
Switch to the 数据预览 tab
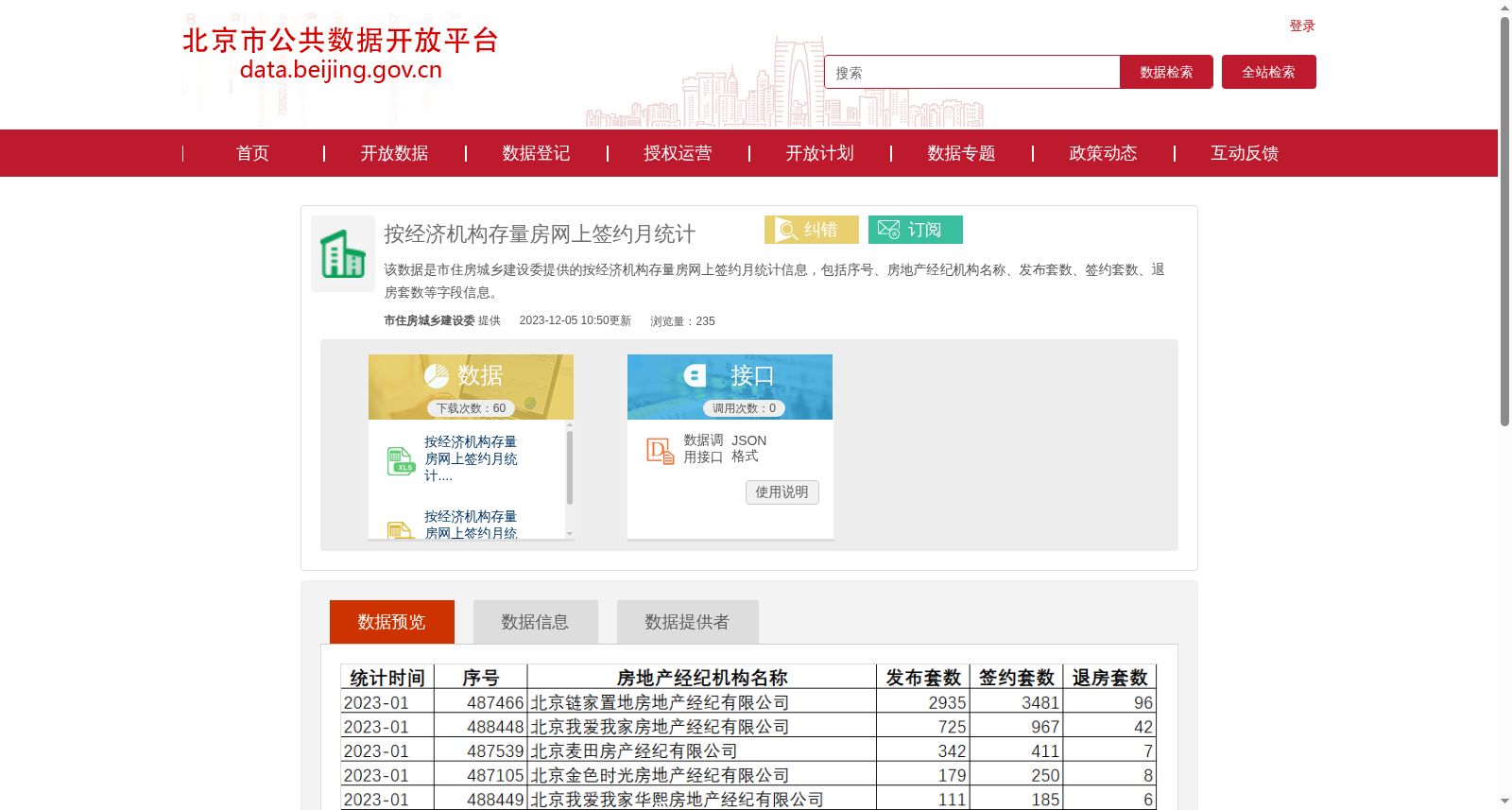click(392, 622)
